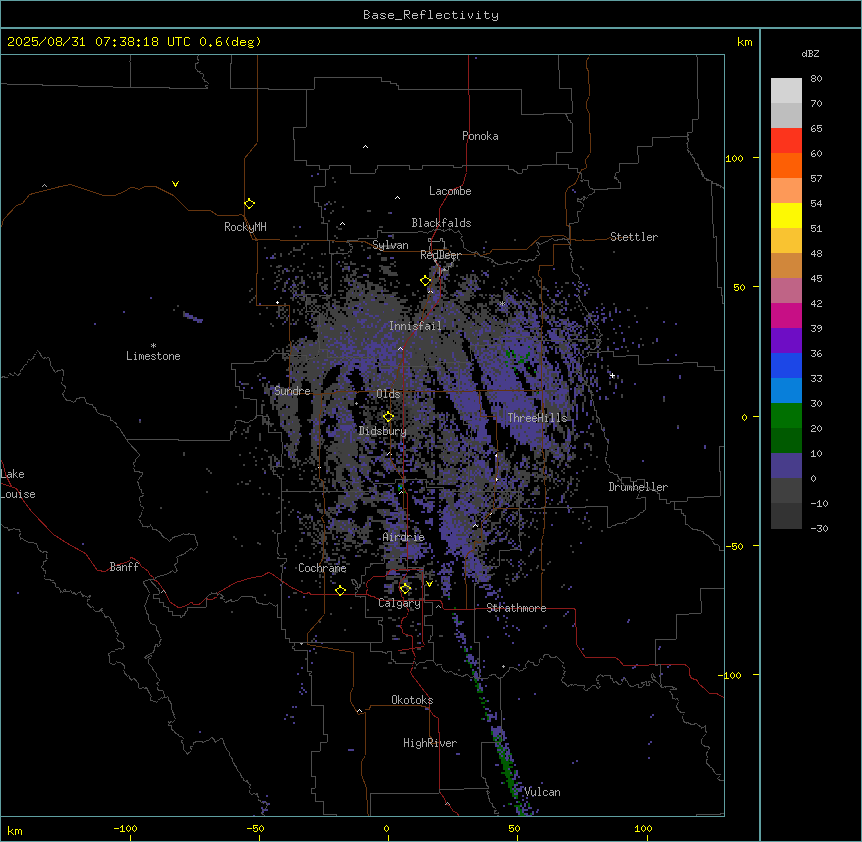This screenshot has width=862, height=842.
Task: Click the blue 36 dBZ legend swatch
Action: pyautogui.click(x=786, y=365)
